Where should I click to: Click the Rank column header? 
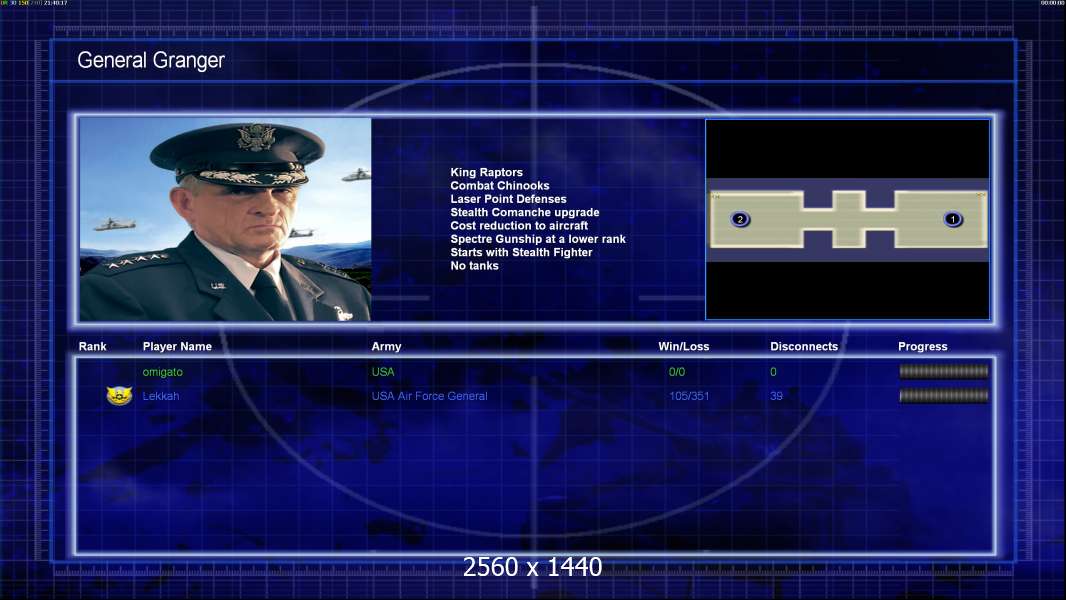point(92,346)
